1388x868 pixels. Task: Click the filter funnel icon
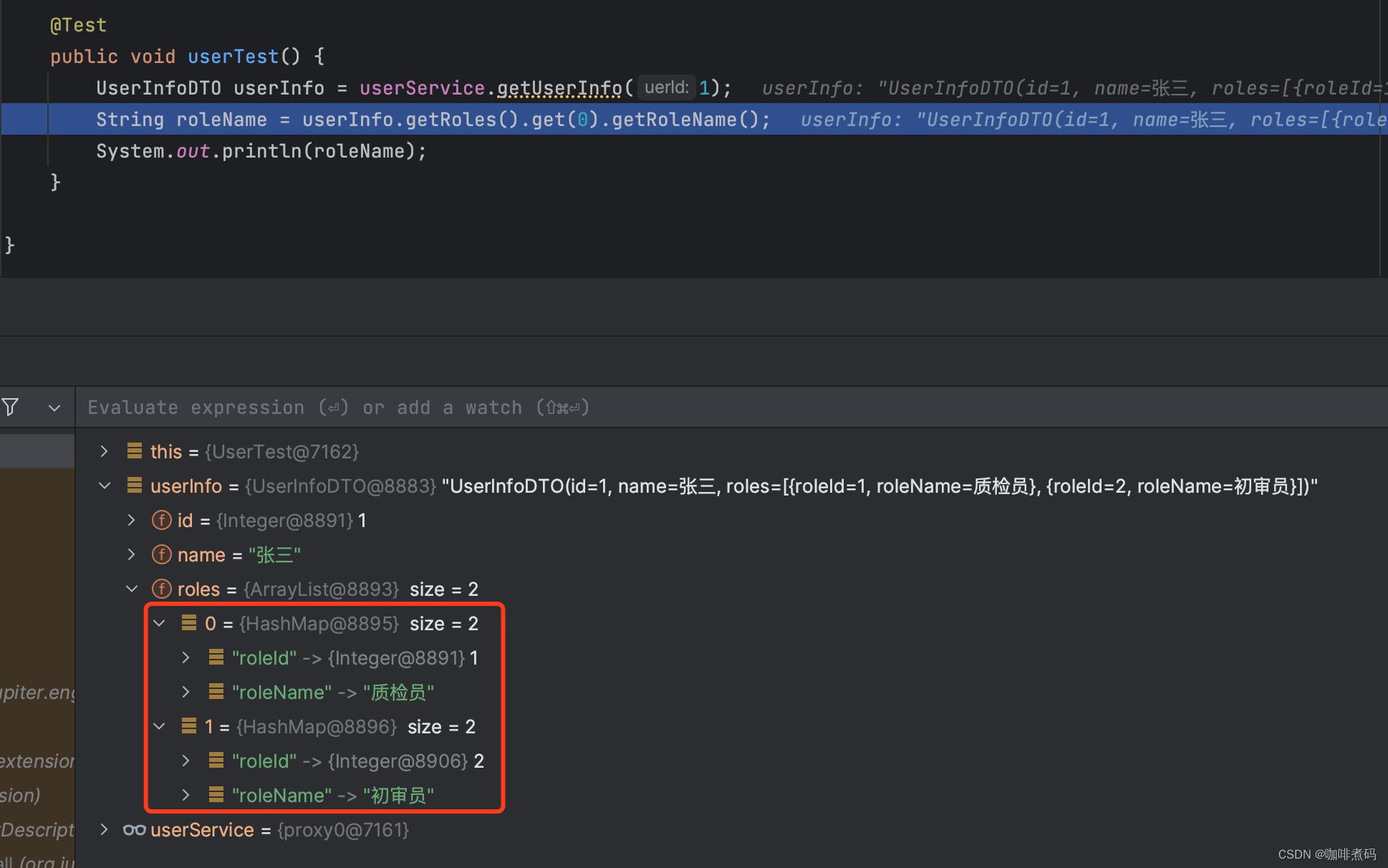pyautogui.click(x=11, y=408)
